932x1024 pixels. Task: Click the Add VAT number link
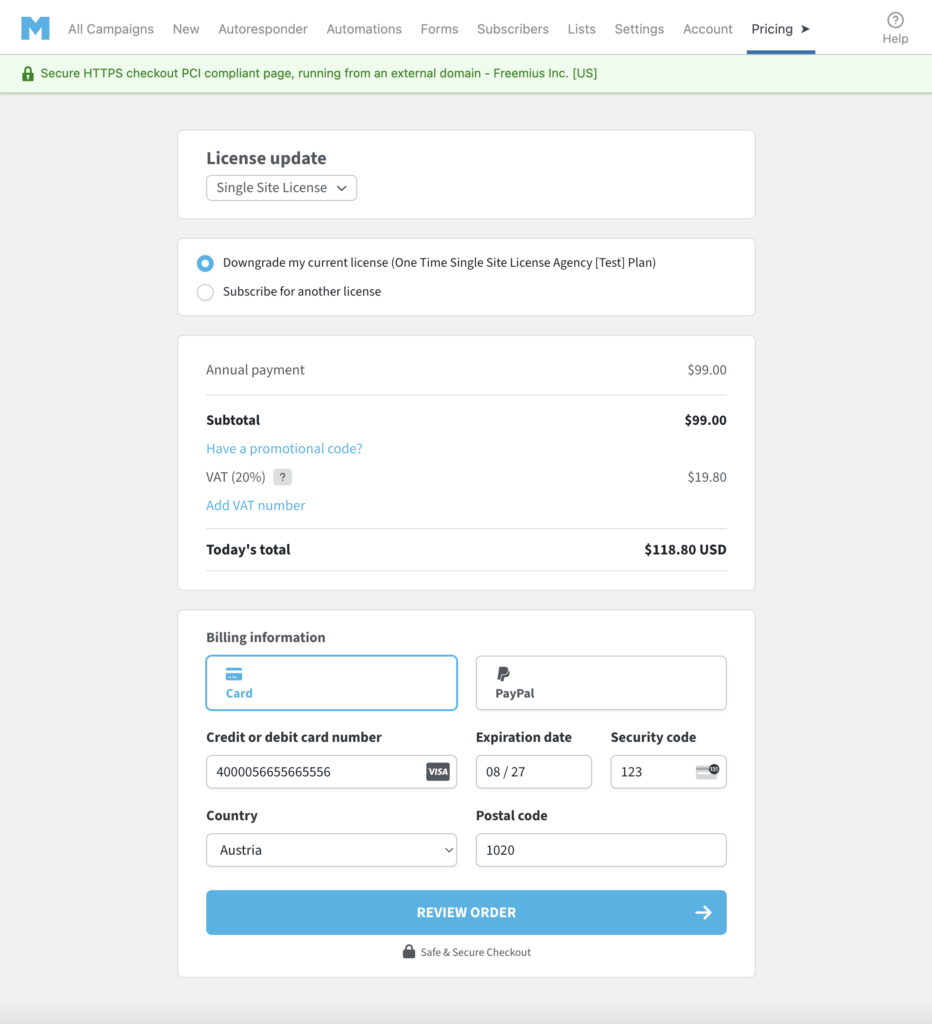point(255,506)
